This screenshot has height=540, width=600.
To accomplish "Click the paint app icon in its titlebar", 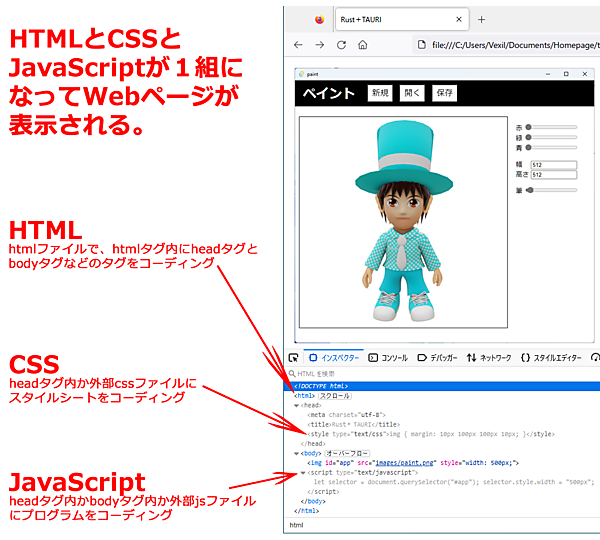I will [302, 74].
